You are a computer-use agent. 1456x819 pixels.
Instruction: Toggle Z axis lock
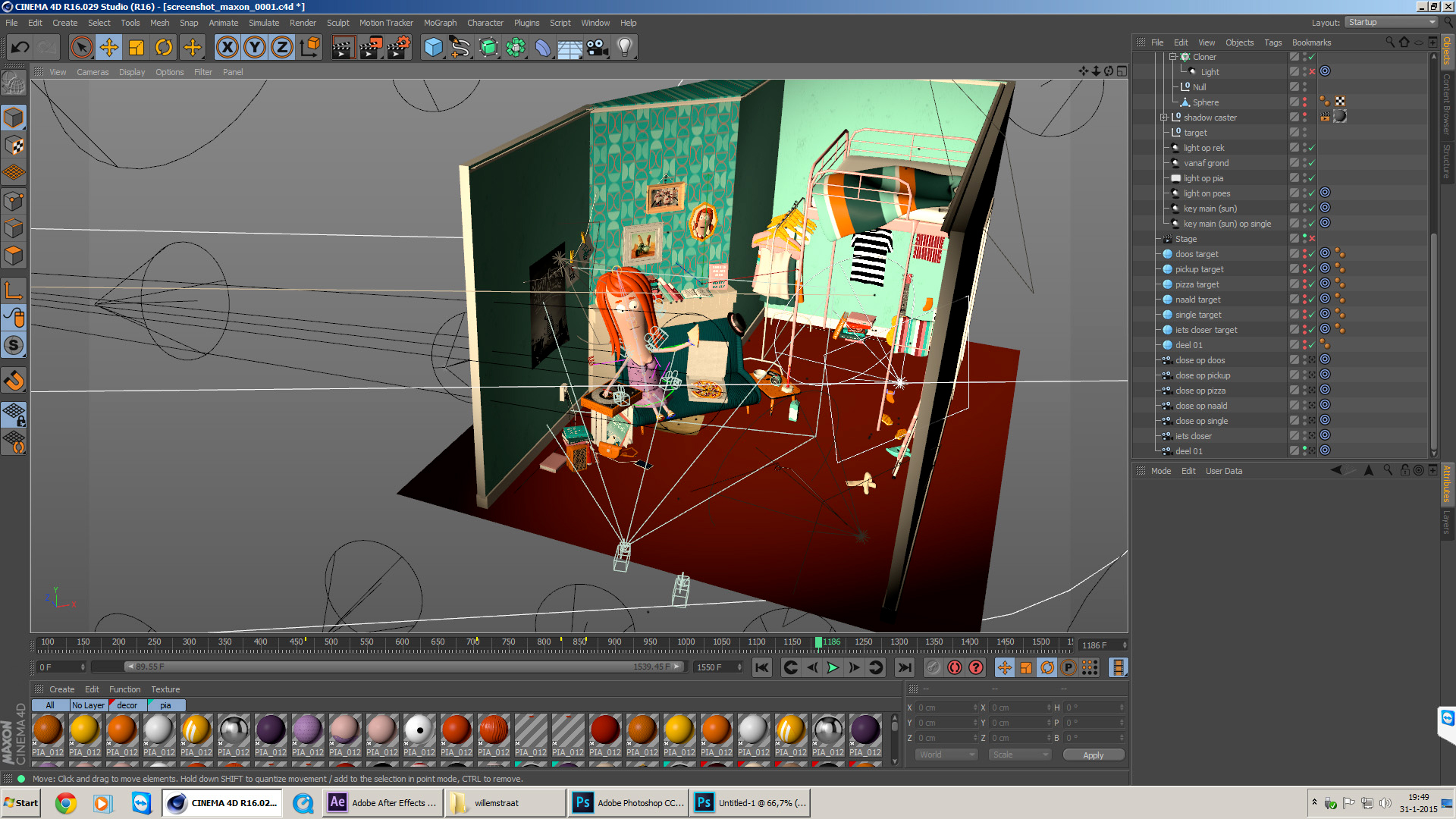[x=282, y=48]
